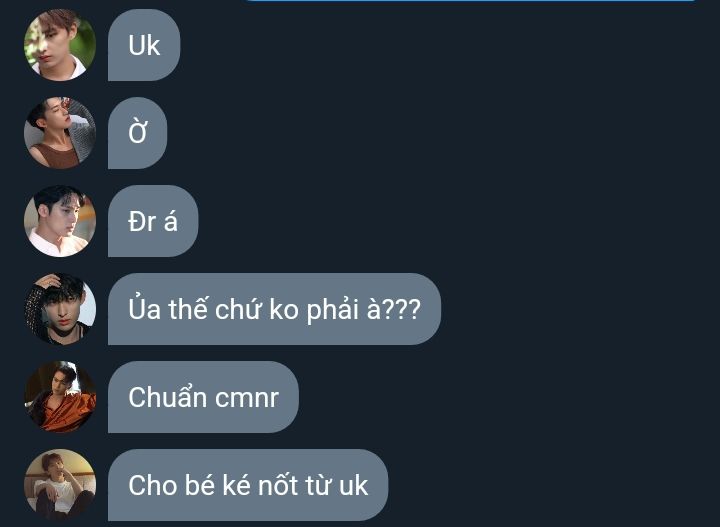The image size is (720, 527).
Task: Open orange-shirt avatar beside 'Chuẩn cmnr'
Action: coord(60,397)
